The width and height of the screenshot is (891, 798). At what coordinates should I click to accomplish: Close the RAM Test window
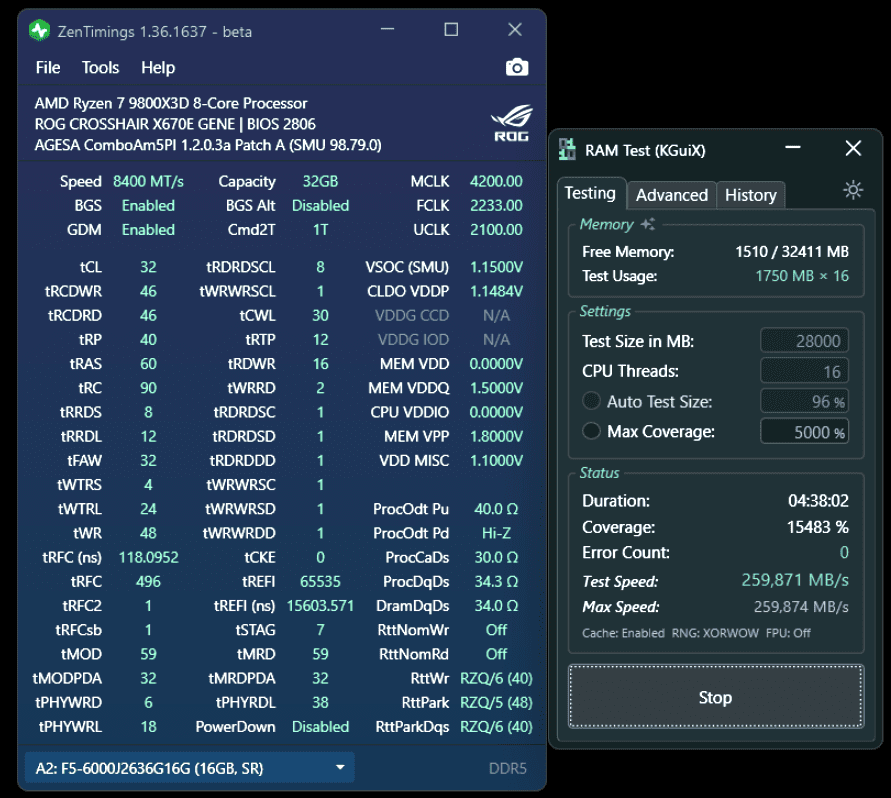pyautogui.click(x=853, y=148)
